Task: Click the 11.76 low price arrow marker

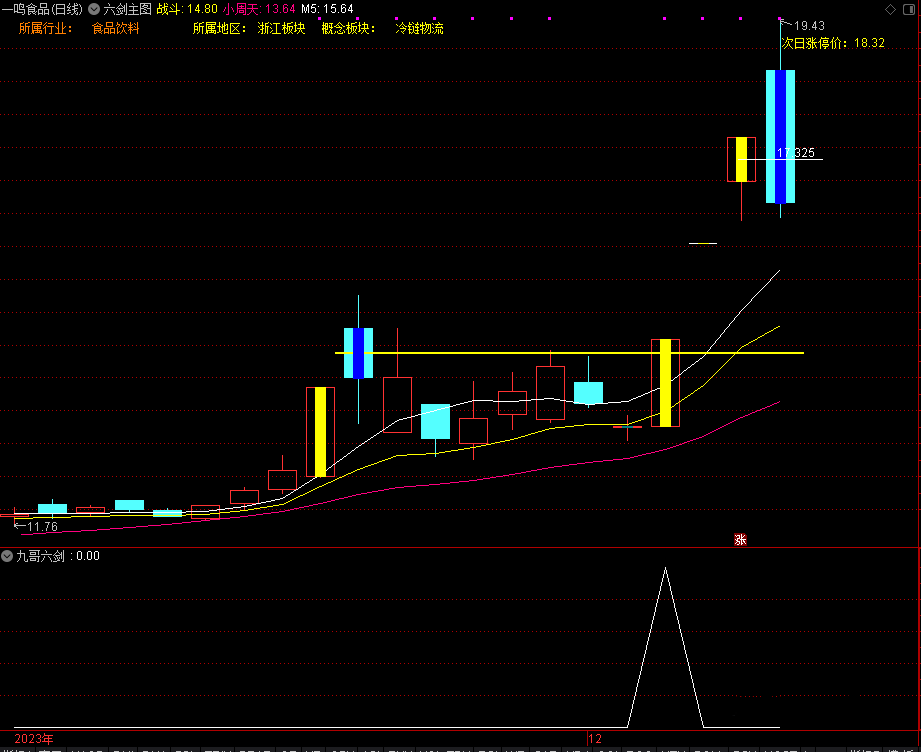Action: point(36,526)
